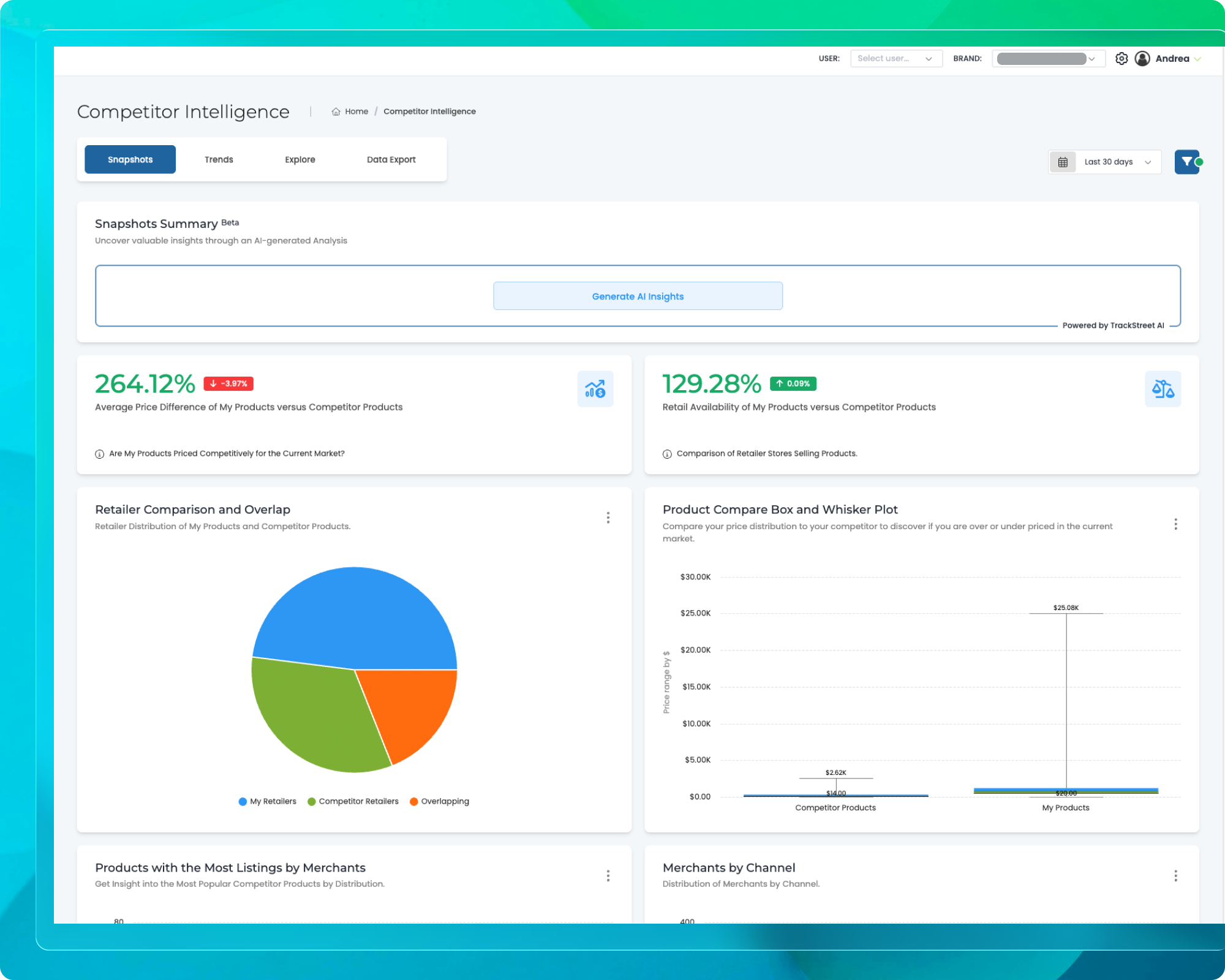Select the Data Export tab

pos(391,159)
